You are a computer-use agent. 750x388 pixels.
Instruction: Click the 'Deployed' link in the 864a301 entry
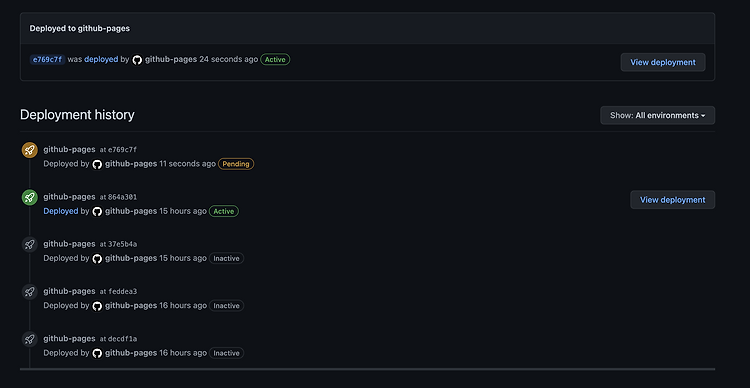[x=61, y=211]
